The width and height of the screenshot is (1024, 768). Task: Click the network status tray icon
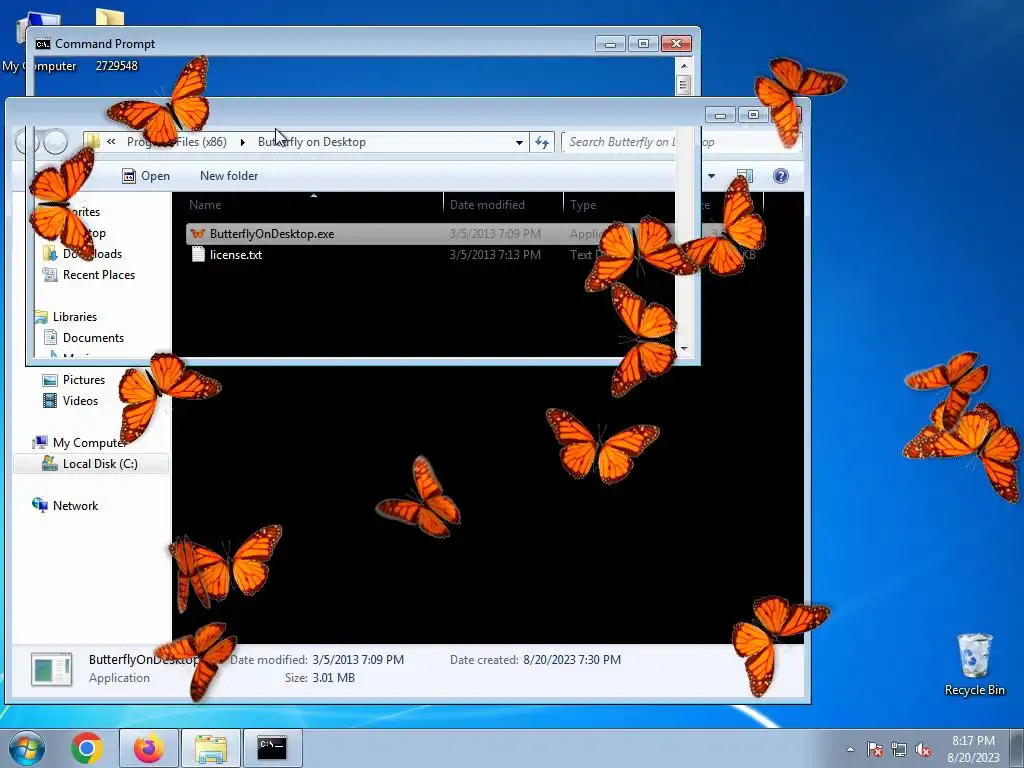899,749
